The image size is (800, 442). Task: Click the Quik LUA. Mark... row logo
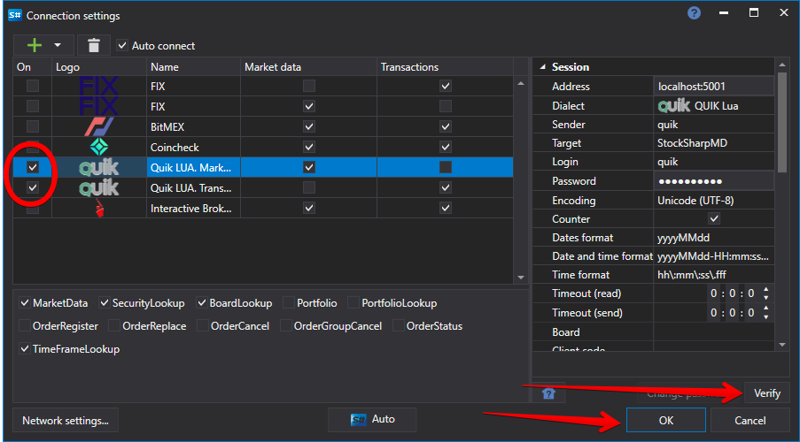tap(99, 167)
